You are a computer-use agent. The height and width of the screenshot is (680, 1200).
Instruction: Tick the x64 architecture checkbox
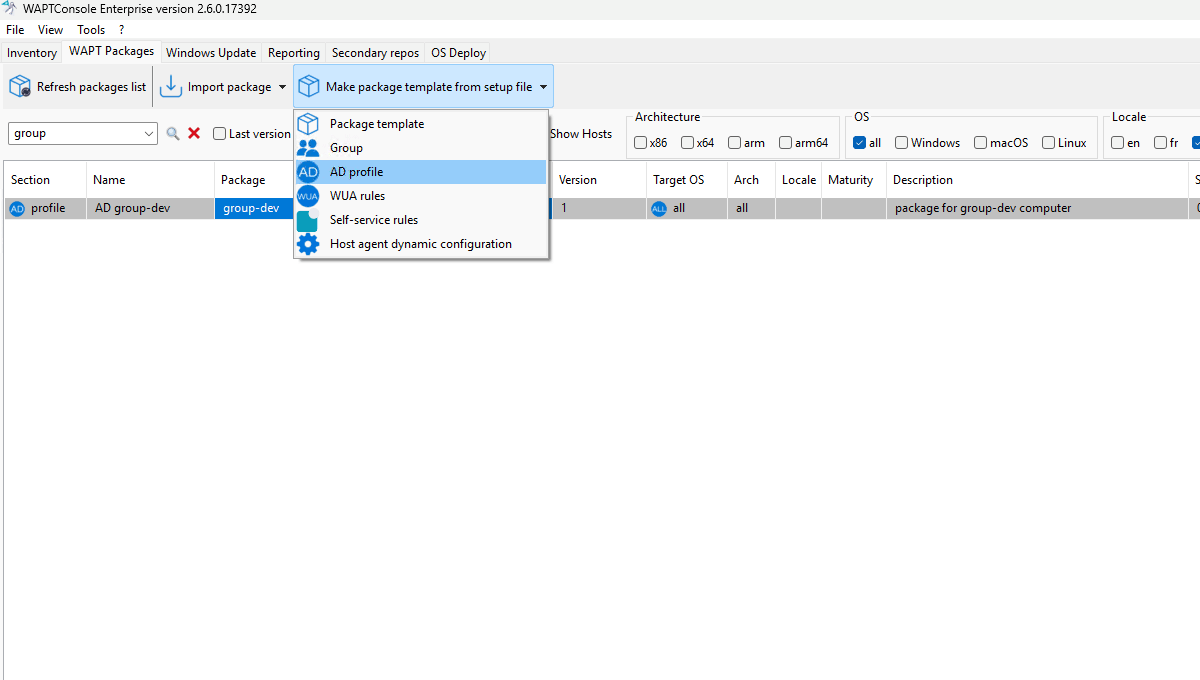click(687, 143)
